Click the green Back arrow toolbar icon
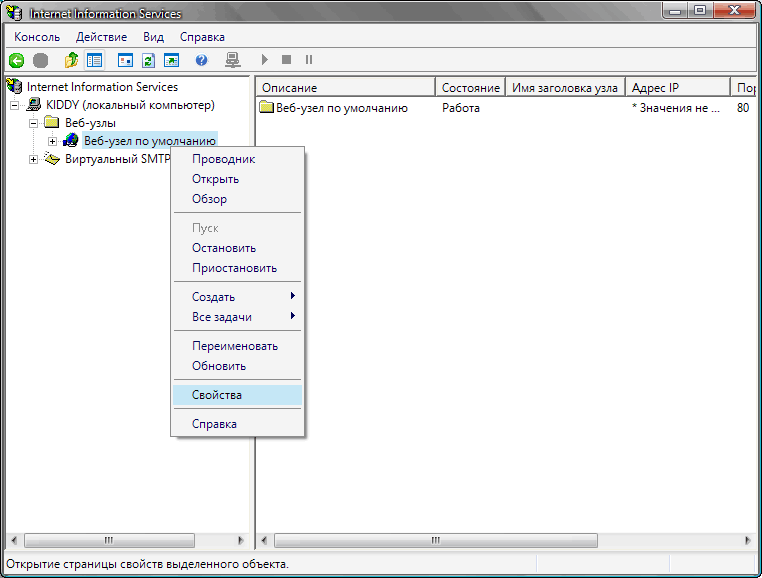This screenshot has width=762, height=578. (x=17, y=60)
